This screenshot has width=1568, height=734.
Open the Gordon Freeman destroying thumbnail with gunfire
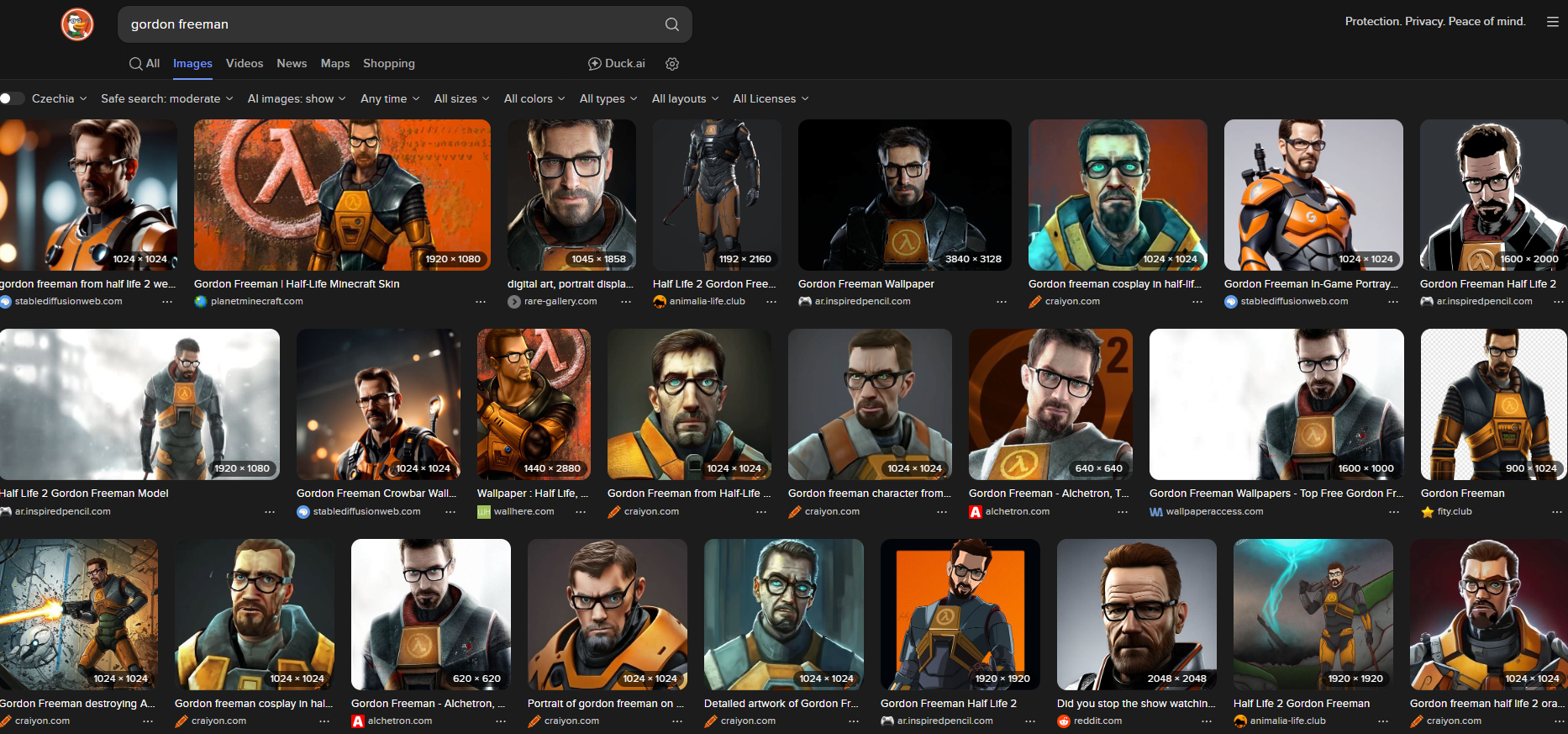click(x=79, y=615)
